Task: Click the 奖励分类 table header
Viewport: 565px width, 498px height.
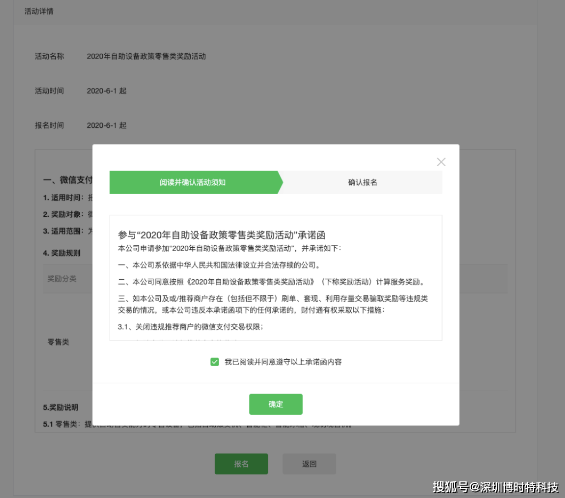Action: [x=62, y=279]
